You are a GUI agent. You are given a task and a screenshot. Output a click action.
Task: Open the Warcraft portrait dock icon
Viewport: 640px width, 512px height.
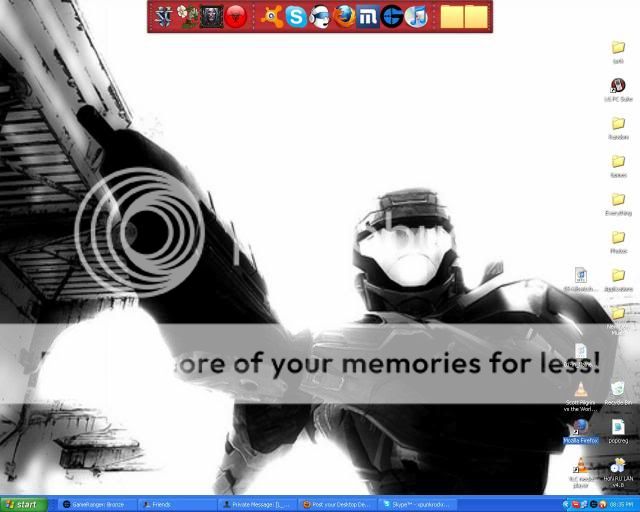click(x=212, y=16)
